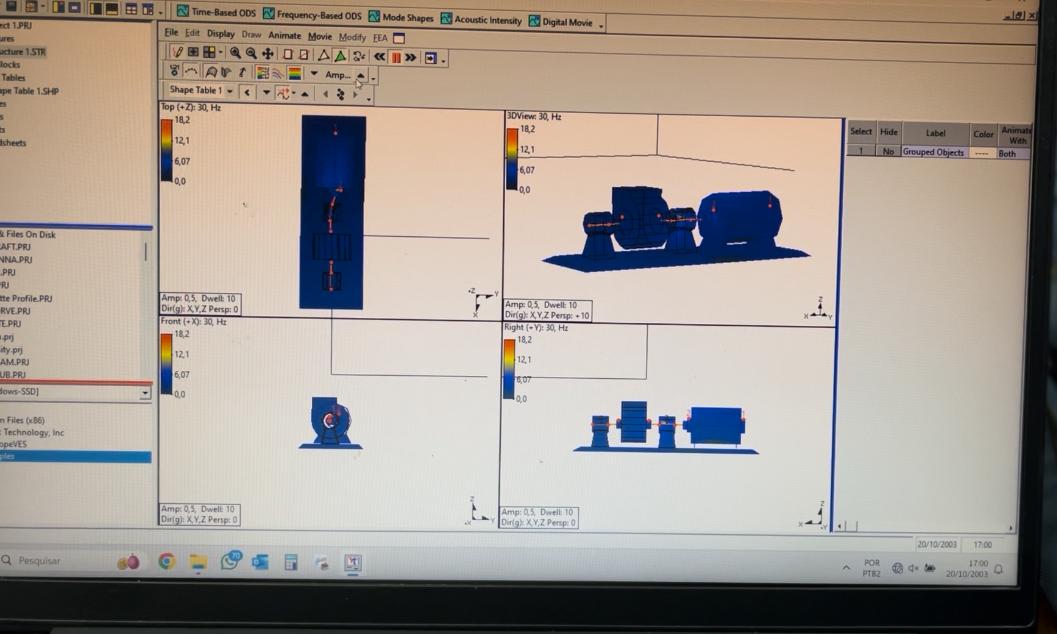Click the Color cell for Grouped Objects

(982, 153)
